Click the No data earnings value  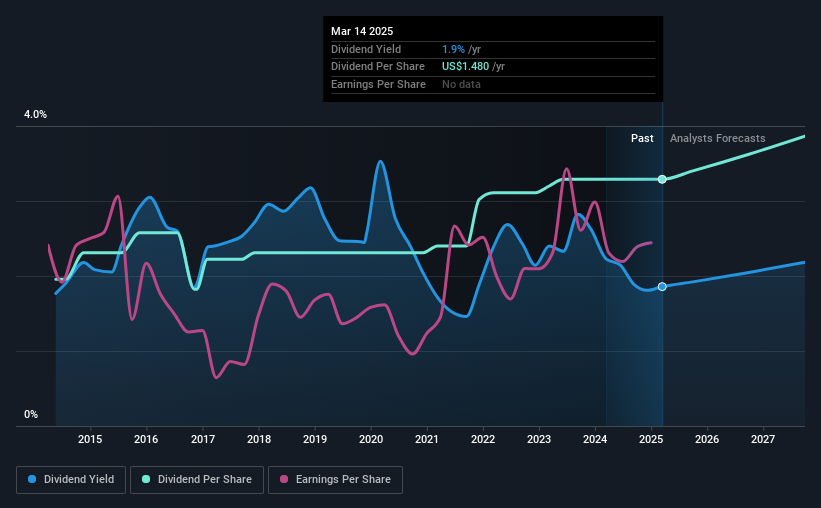(x=461, y=84)
